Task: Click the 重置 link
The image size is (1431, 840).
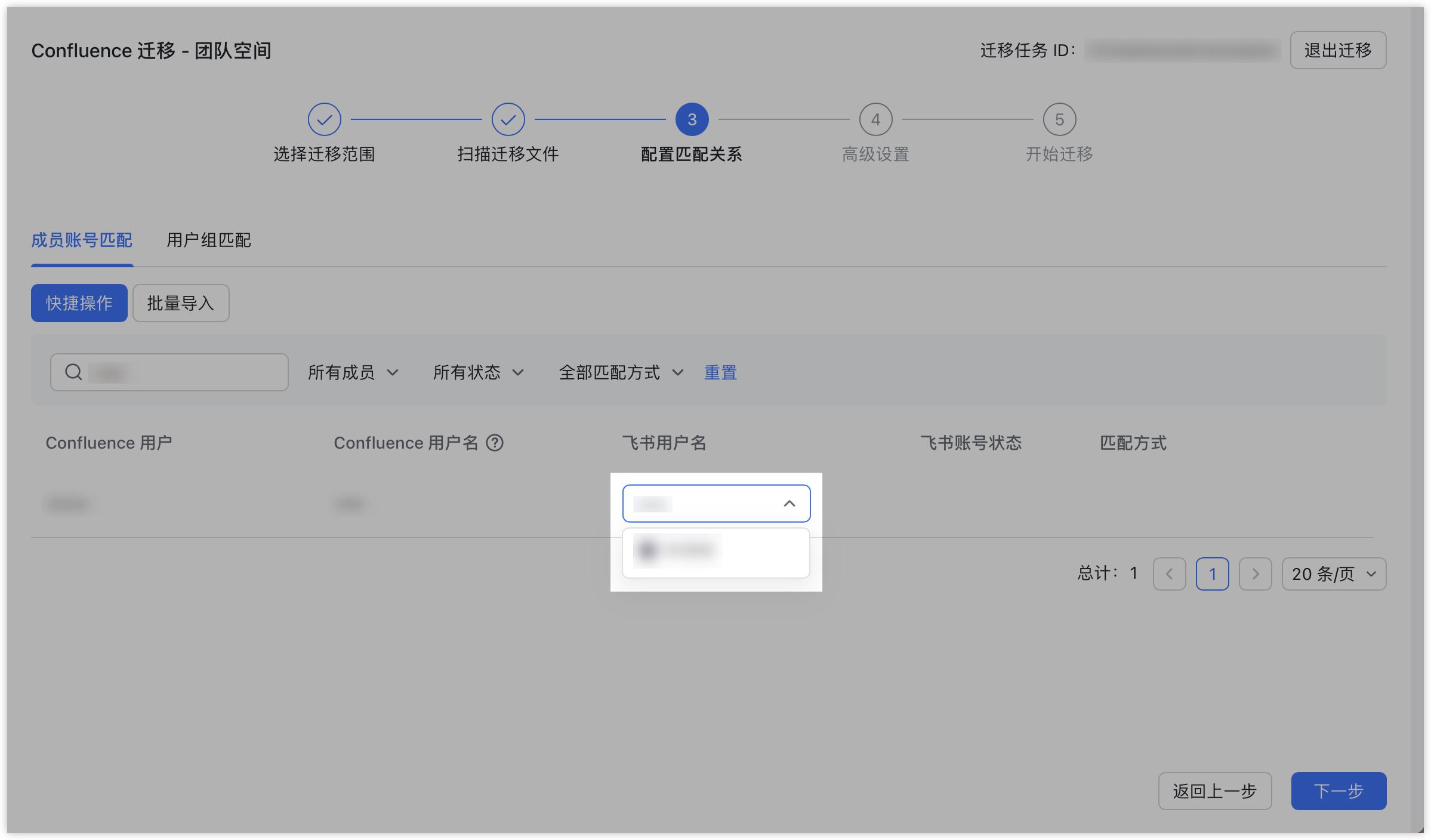Action: coord(720,372)
